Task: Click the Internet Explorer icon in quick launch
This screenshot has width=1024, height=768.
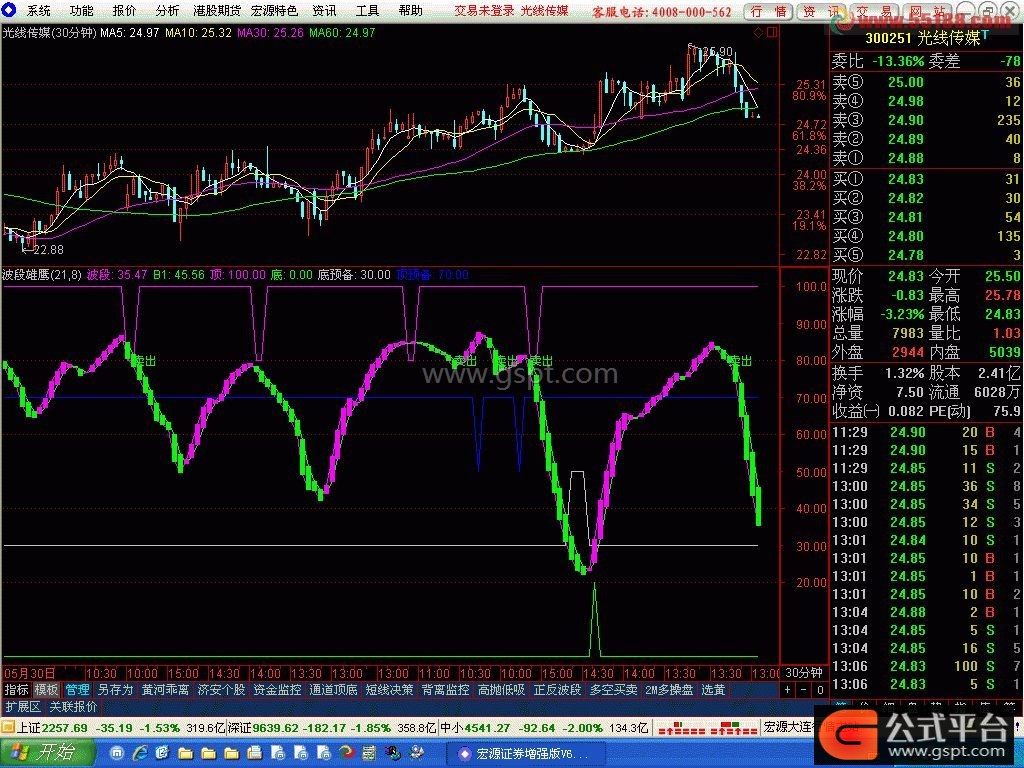Action: 140,754
